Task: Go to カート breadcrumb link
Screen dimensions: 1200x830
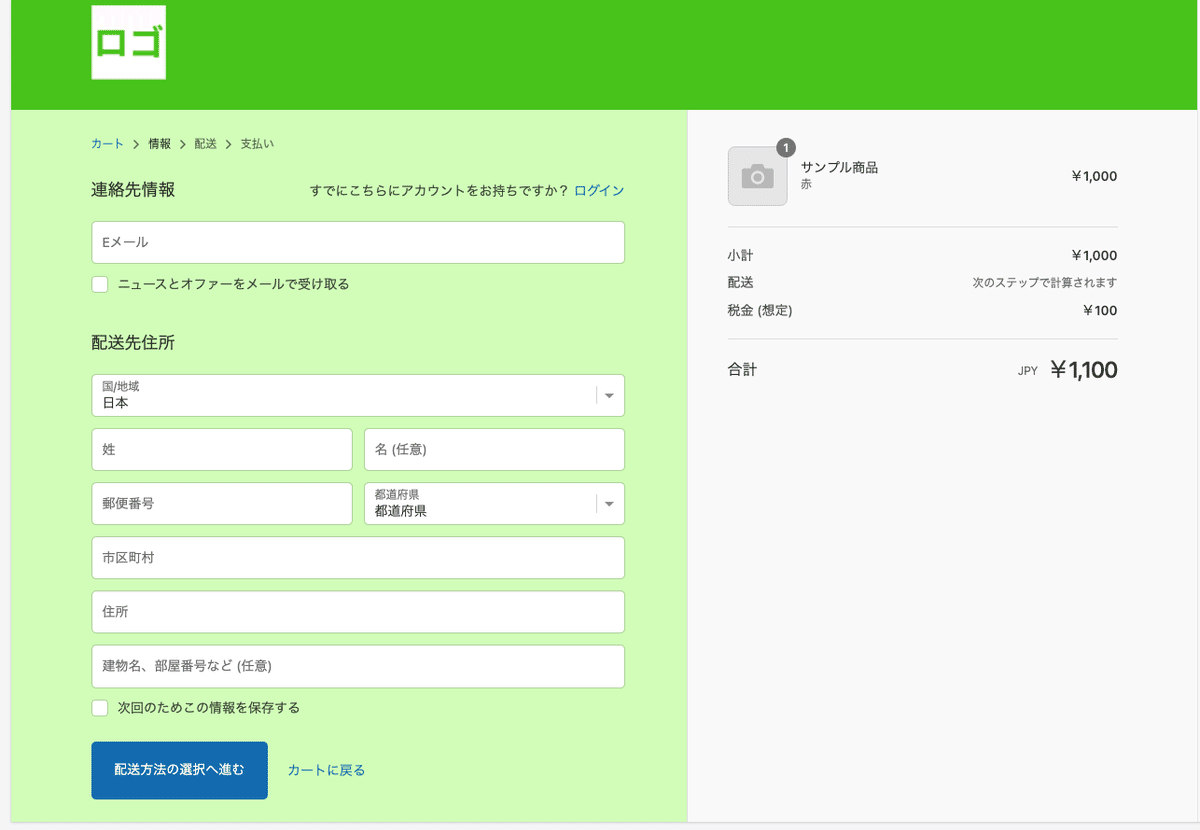Action: pyautogui.click(x=108, y=144)
